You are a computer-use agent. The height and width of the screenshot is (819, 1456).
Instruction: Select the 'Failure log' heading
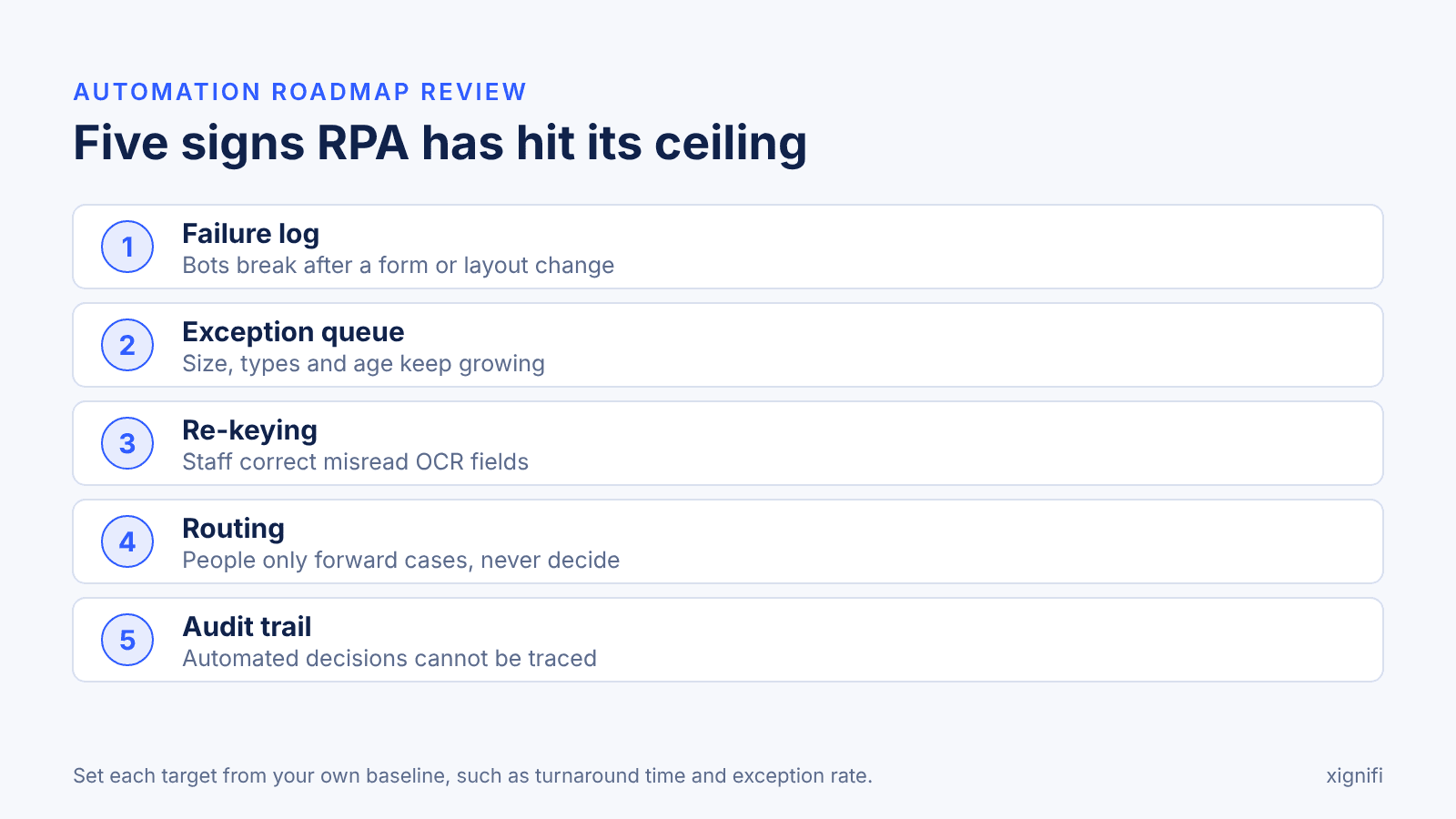[x=251, y=234]
